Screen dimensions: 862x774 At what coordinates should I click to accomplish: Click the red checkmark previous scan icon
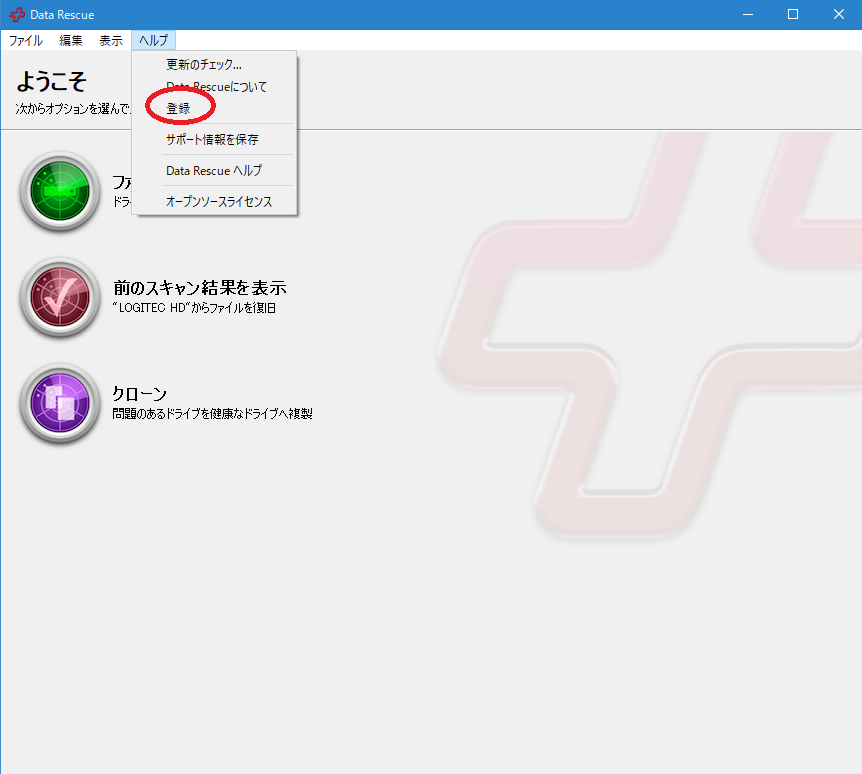pyautogui.click(x=60, y=297)
